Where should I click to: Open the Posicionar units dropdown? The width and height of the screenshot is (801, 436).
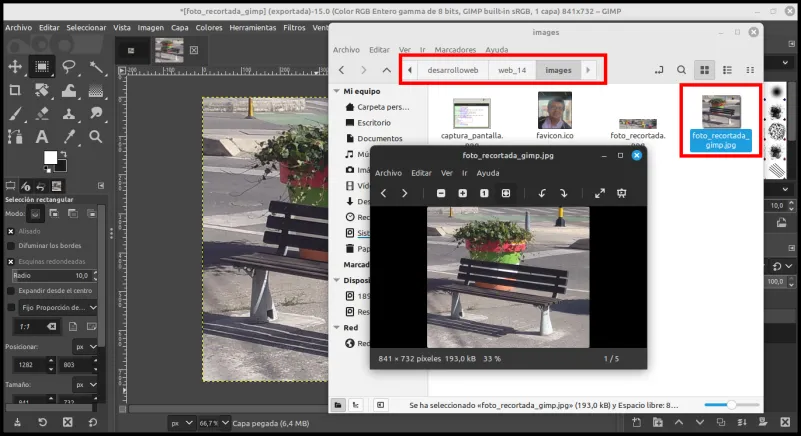pos(85,347)
